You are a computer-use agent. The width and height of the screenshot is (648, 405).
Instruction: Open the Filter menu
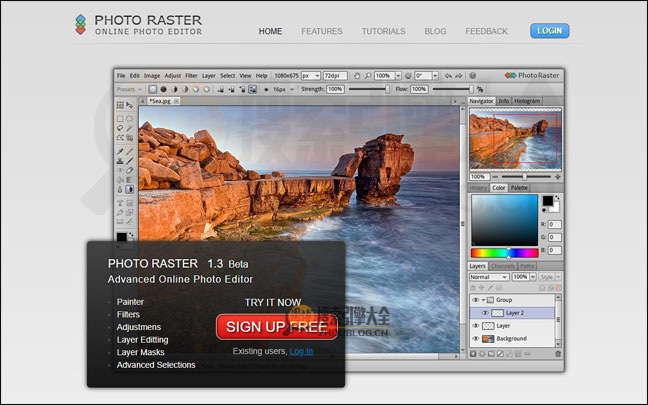(191, 76)
